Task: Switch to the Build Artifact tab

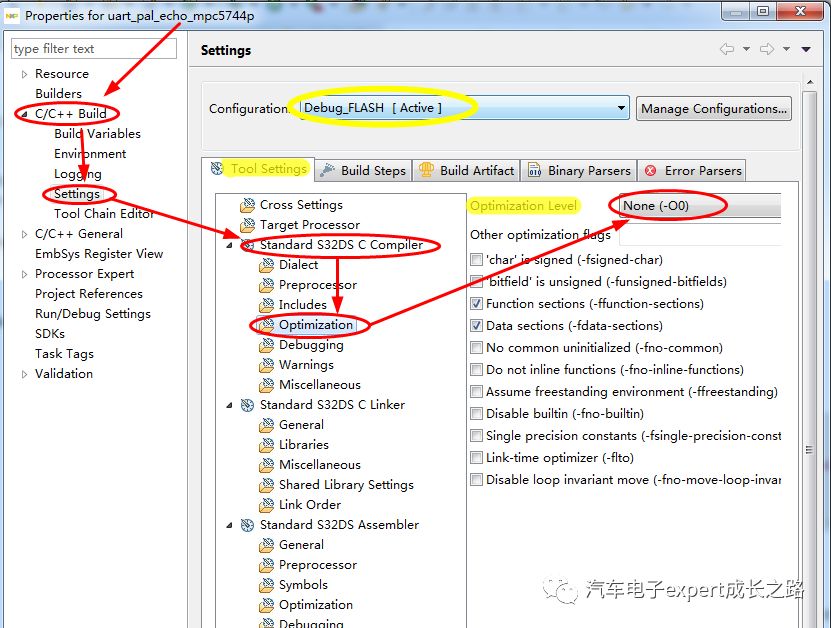Action: [466, 170]
